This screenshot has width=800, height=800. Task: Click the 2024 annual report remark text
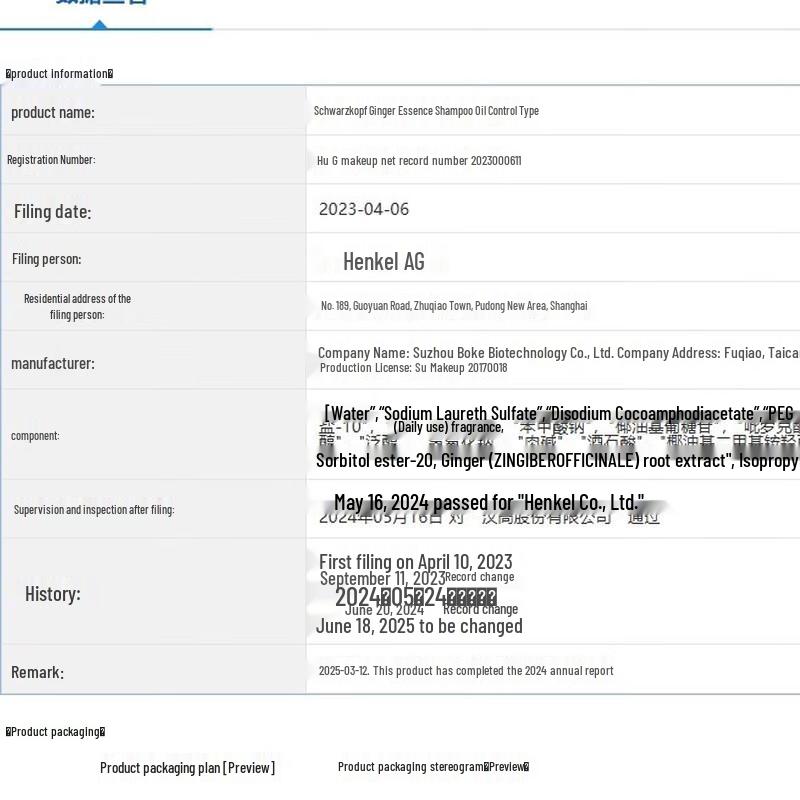click(466, 671)
